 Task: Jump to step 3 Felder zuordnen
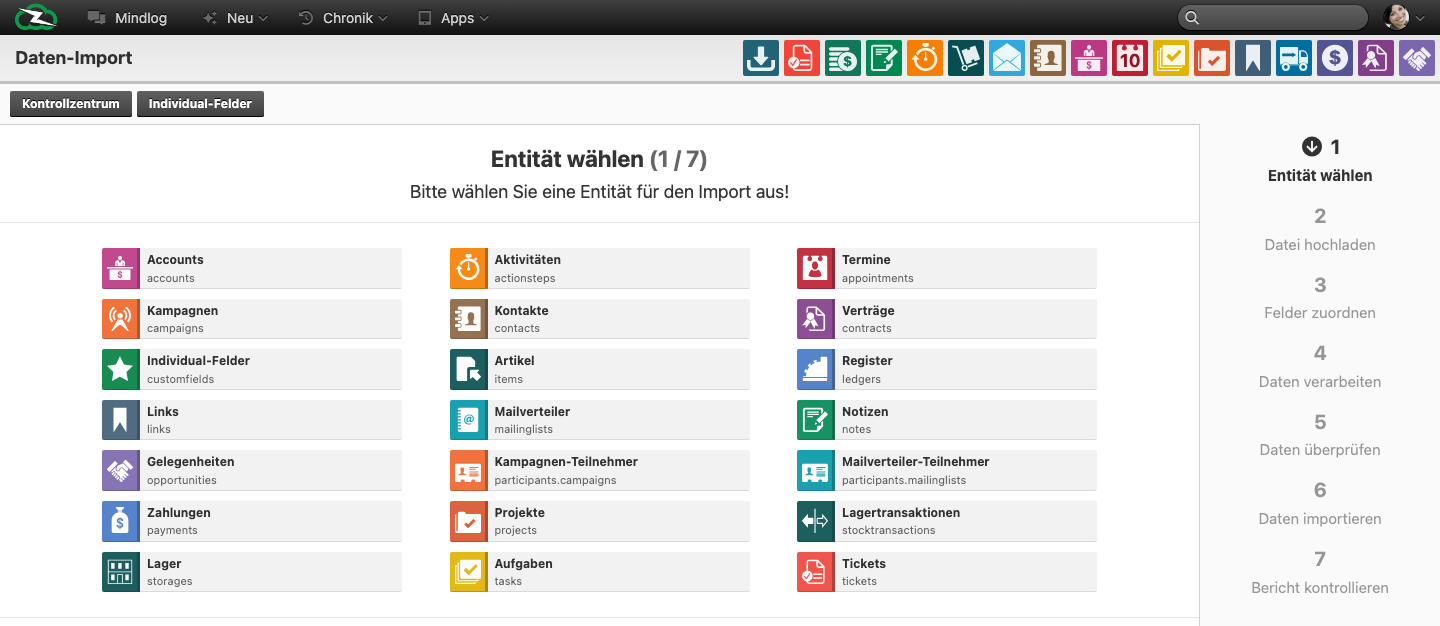pyautogui.click(x=1320, y=298)
